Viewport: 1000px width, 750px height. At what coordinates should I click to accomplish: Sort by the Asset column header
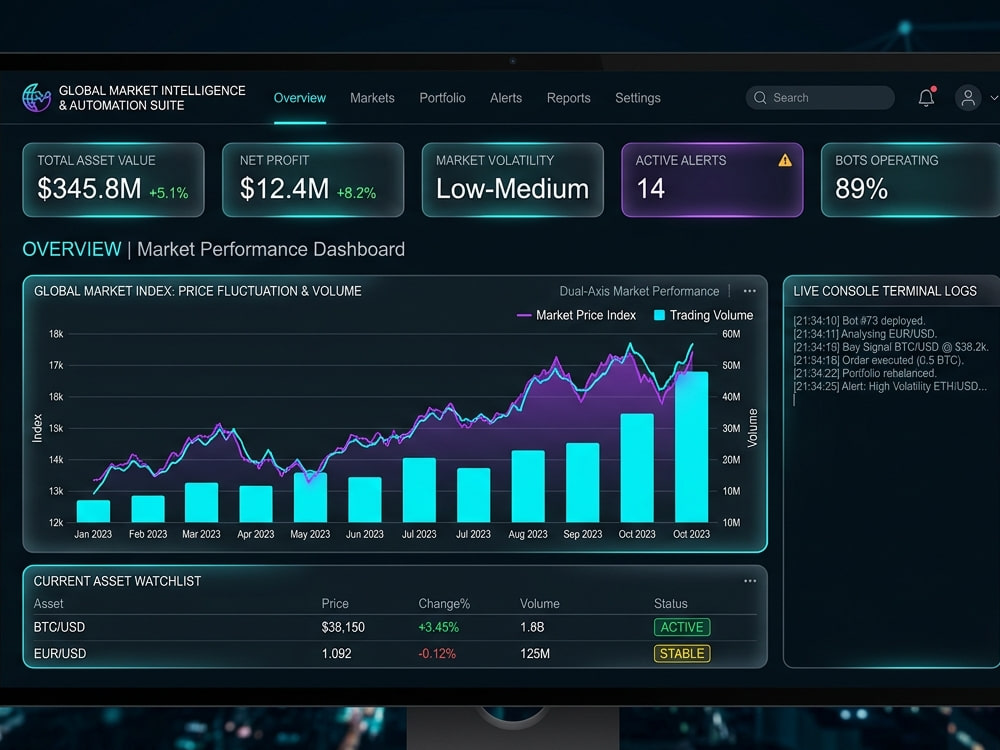(x=48, y=603)
